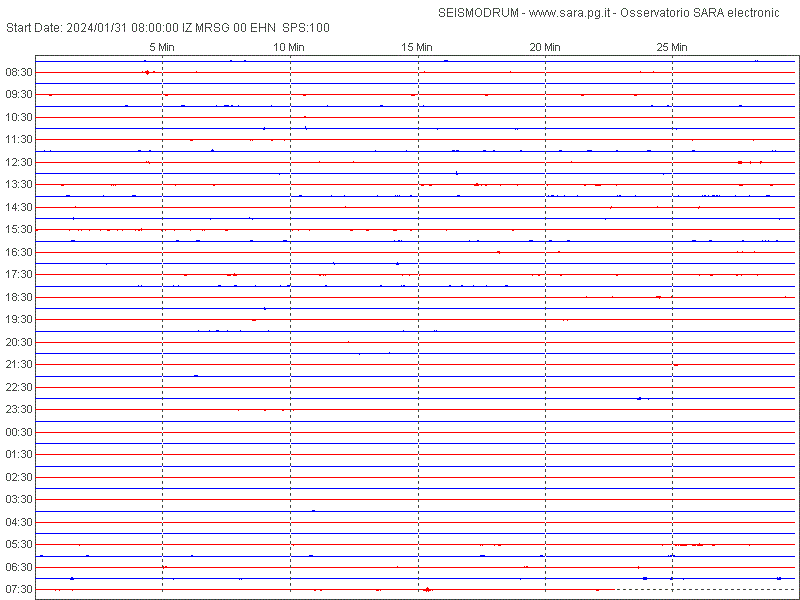This screenshot has height=600, width=800.
Task: Select the 04:30 time row label
Action: click(19, 522)
